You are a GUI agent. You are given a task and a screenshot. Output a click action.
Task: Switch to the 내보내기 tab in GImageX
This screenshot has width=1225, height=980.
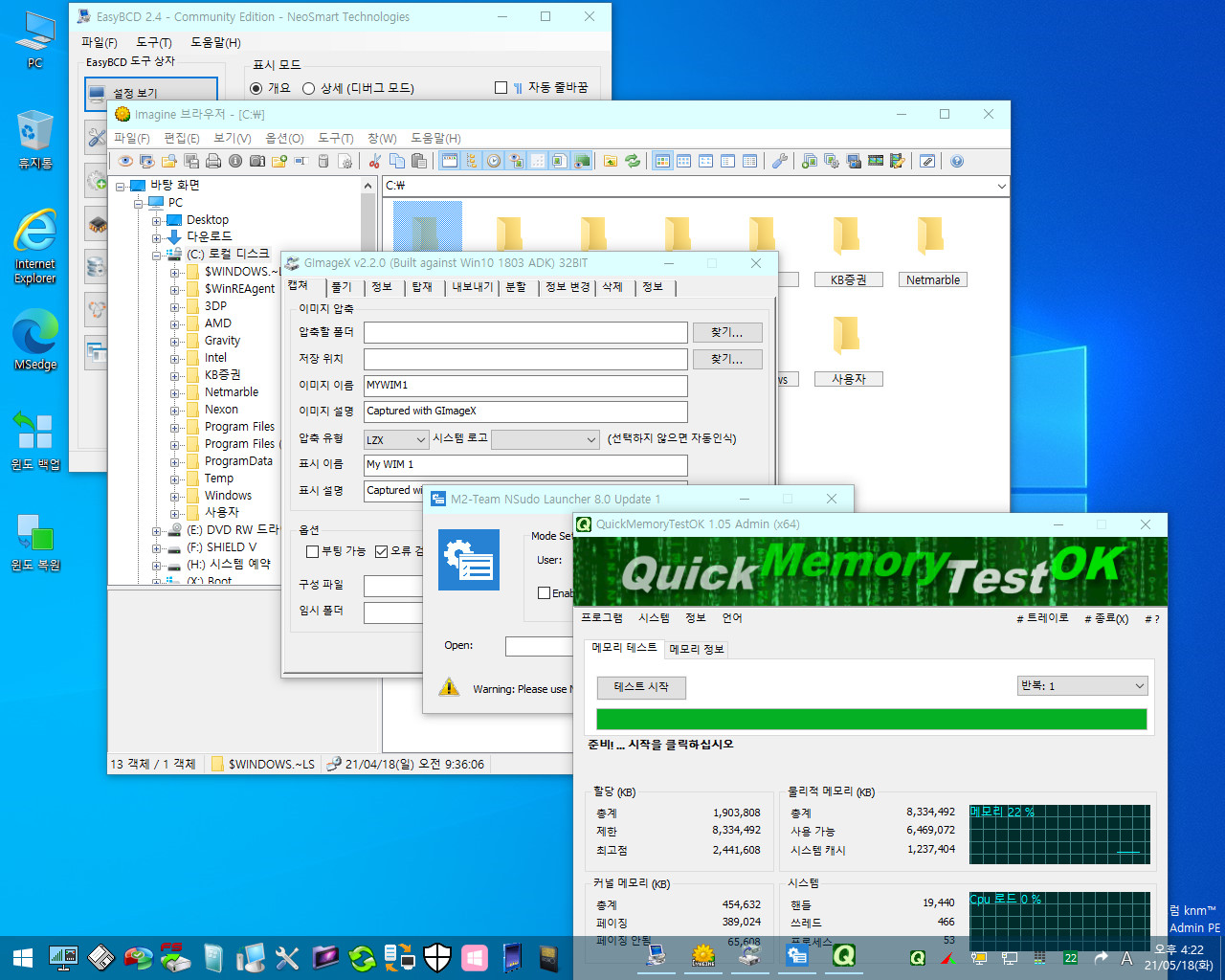(x=473, y=287)
